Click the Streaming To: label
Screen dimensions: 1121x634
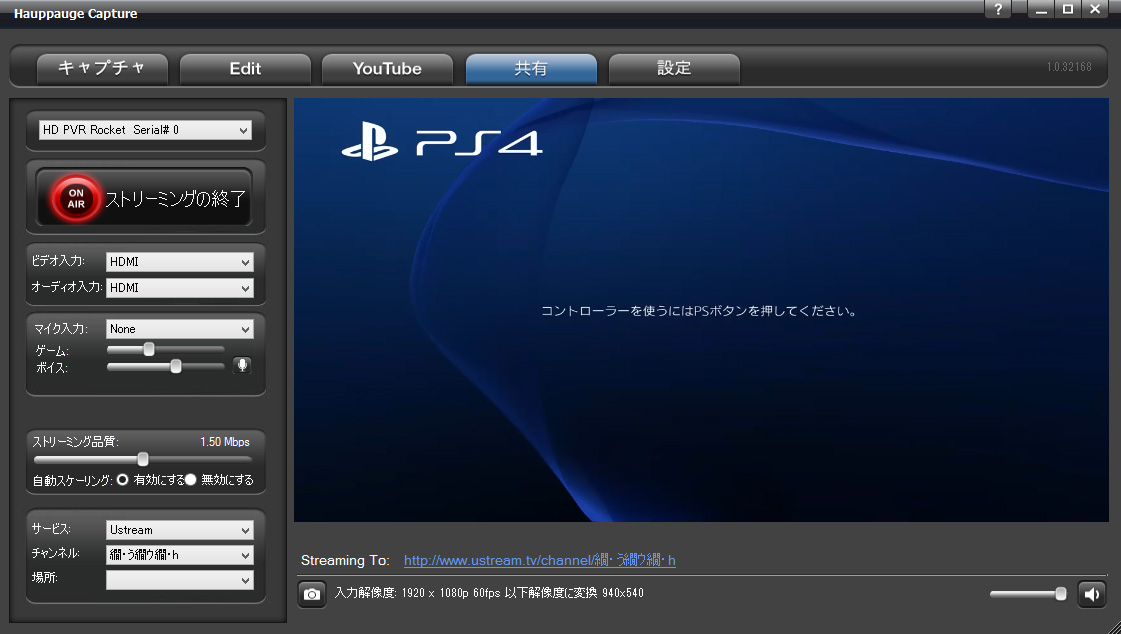345,560
